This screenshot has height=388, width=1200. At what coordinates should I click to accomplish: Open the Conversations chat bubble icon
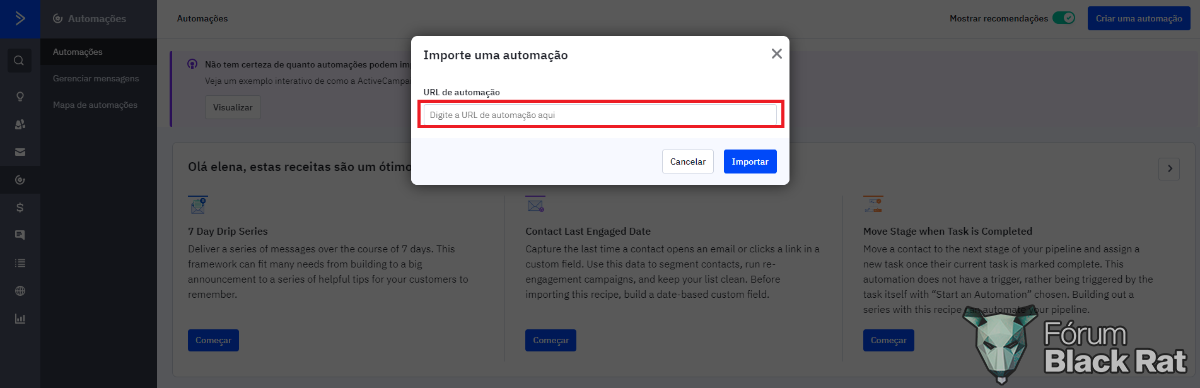20,235
